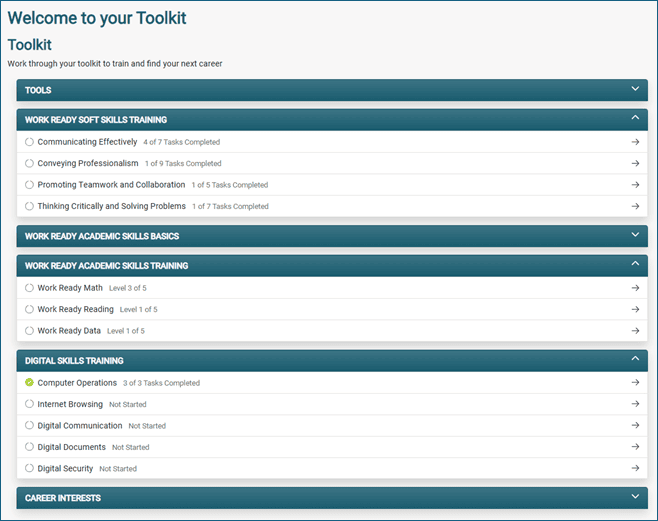The image size is (658, 521).
Task: Click the Work Ready Reading arrow icon
Action: pos(635,309)
